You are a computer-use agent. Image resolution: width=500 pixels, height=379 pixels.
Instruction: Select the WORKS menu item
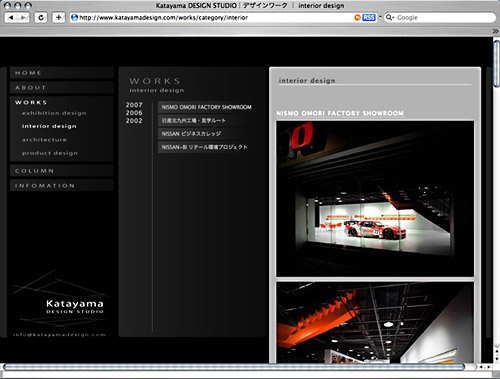pos(31,102)
